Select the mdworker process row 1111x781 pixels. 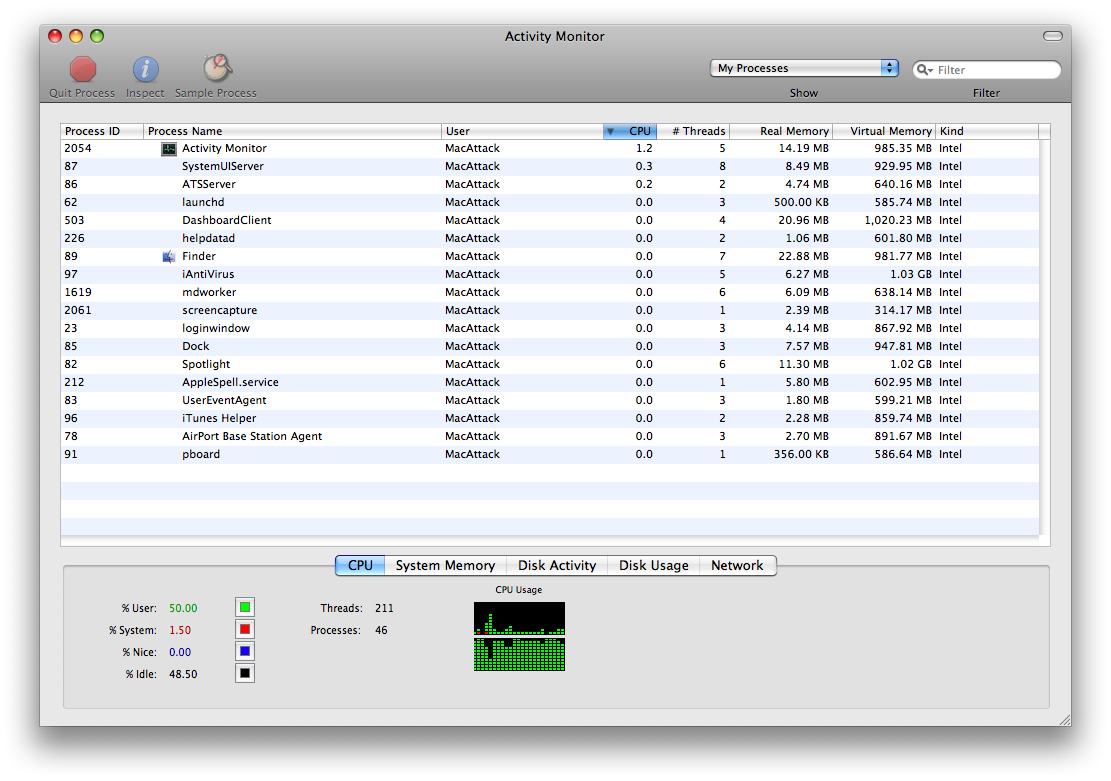(x=551, y=293)
